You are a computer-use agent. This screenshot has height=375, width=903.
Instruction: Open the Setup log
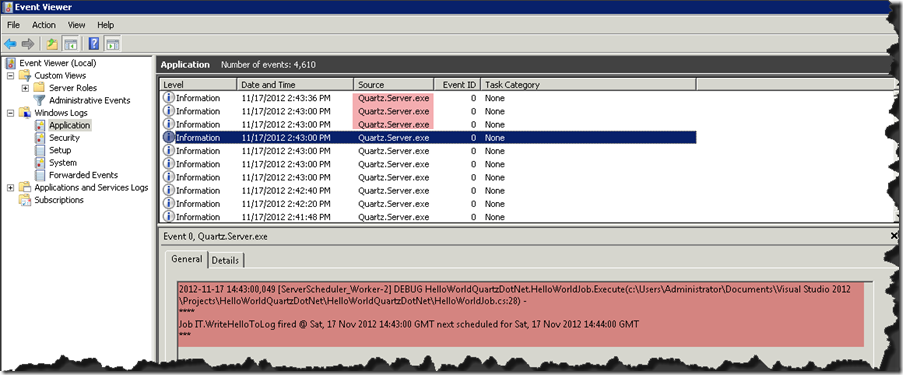(60, 150)
